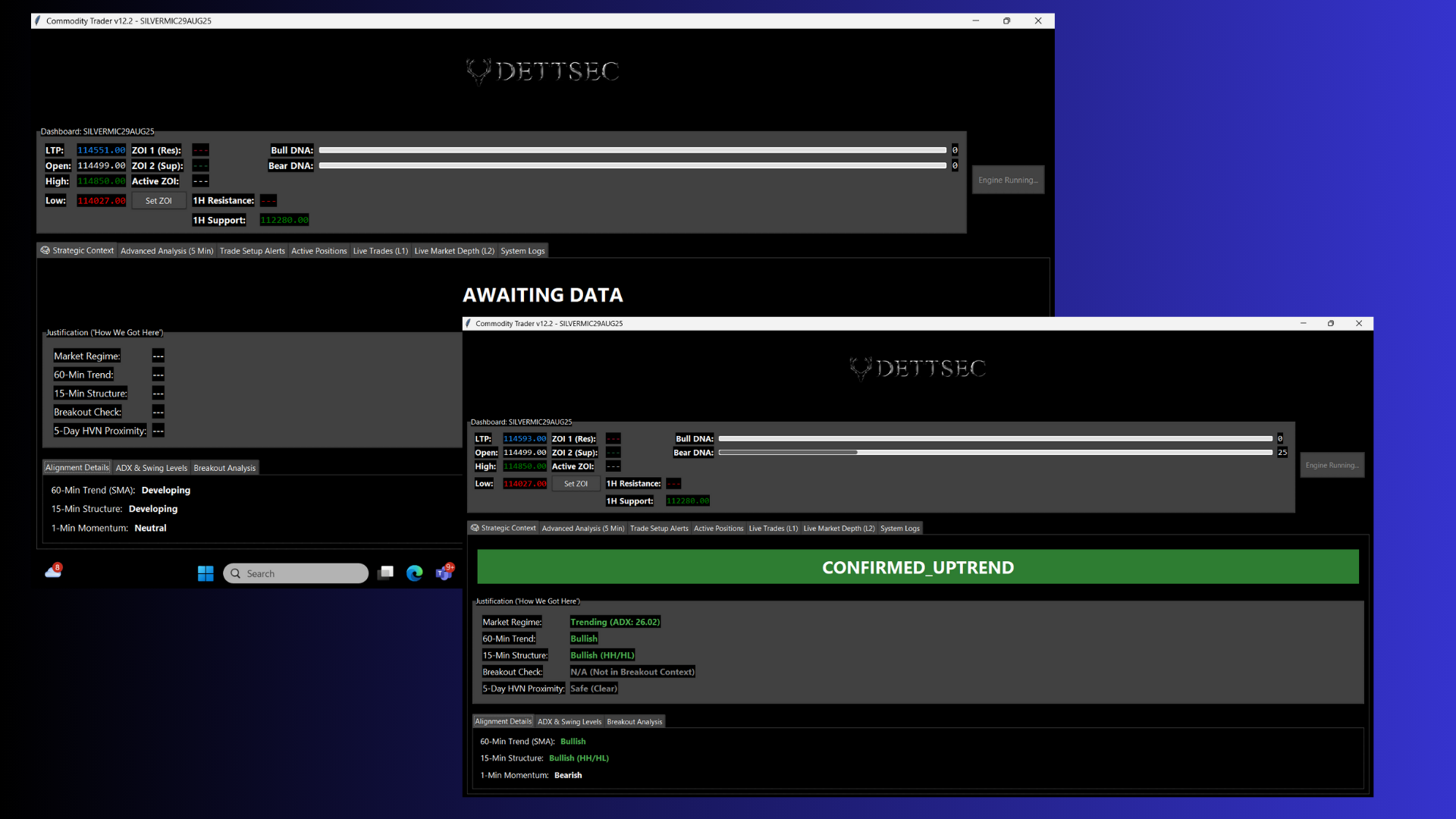
Task: Click the DETTSEC deer logo in foreground window
Action: tap(861, 369)
